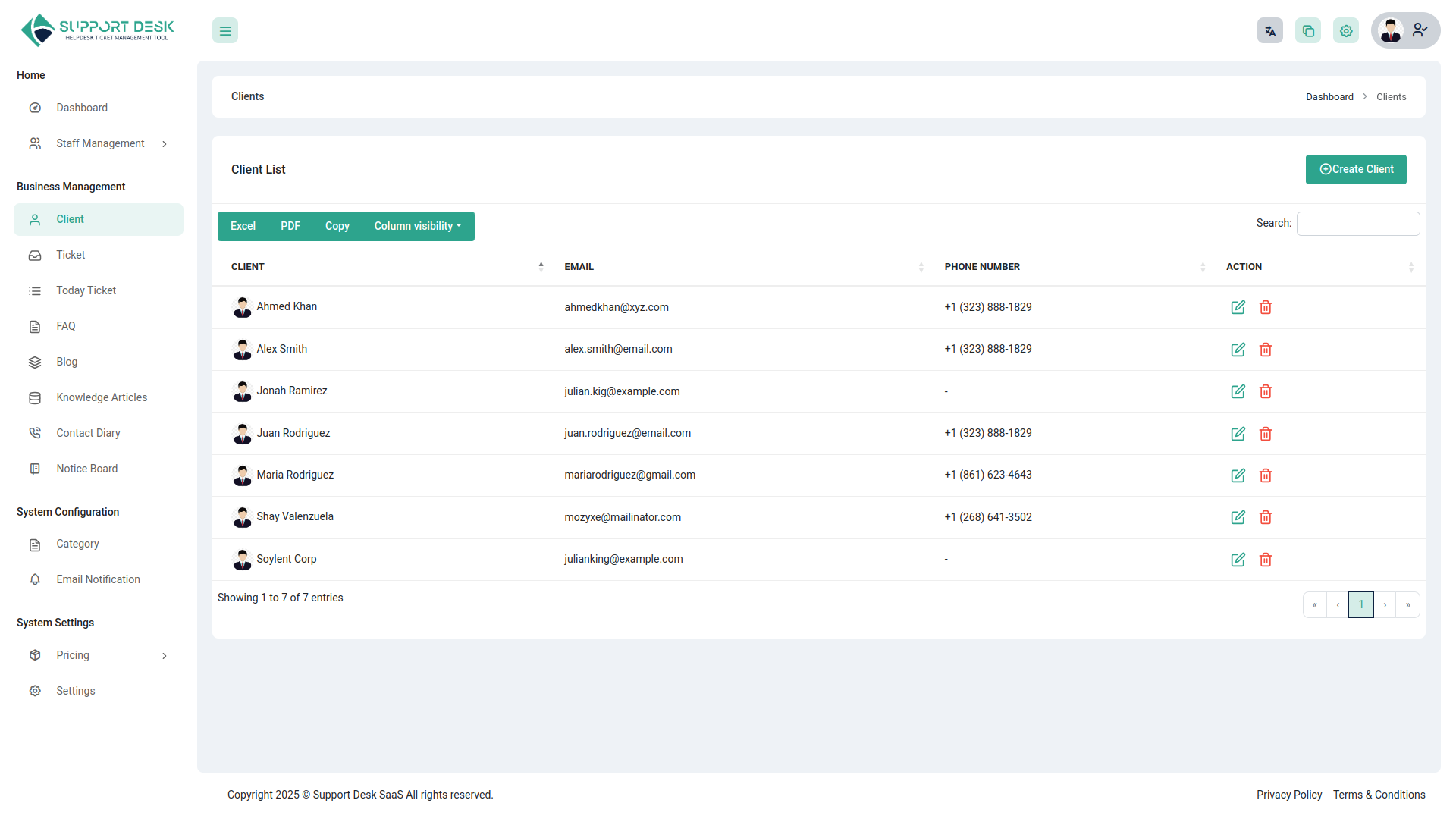Click the delete icon for Soylent Corp
This screenshot has width=1456, height=819.
1265,560
